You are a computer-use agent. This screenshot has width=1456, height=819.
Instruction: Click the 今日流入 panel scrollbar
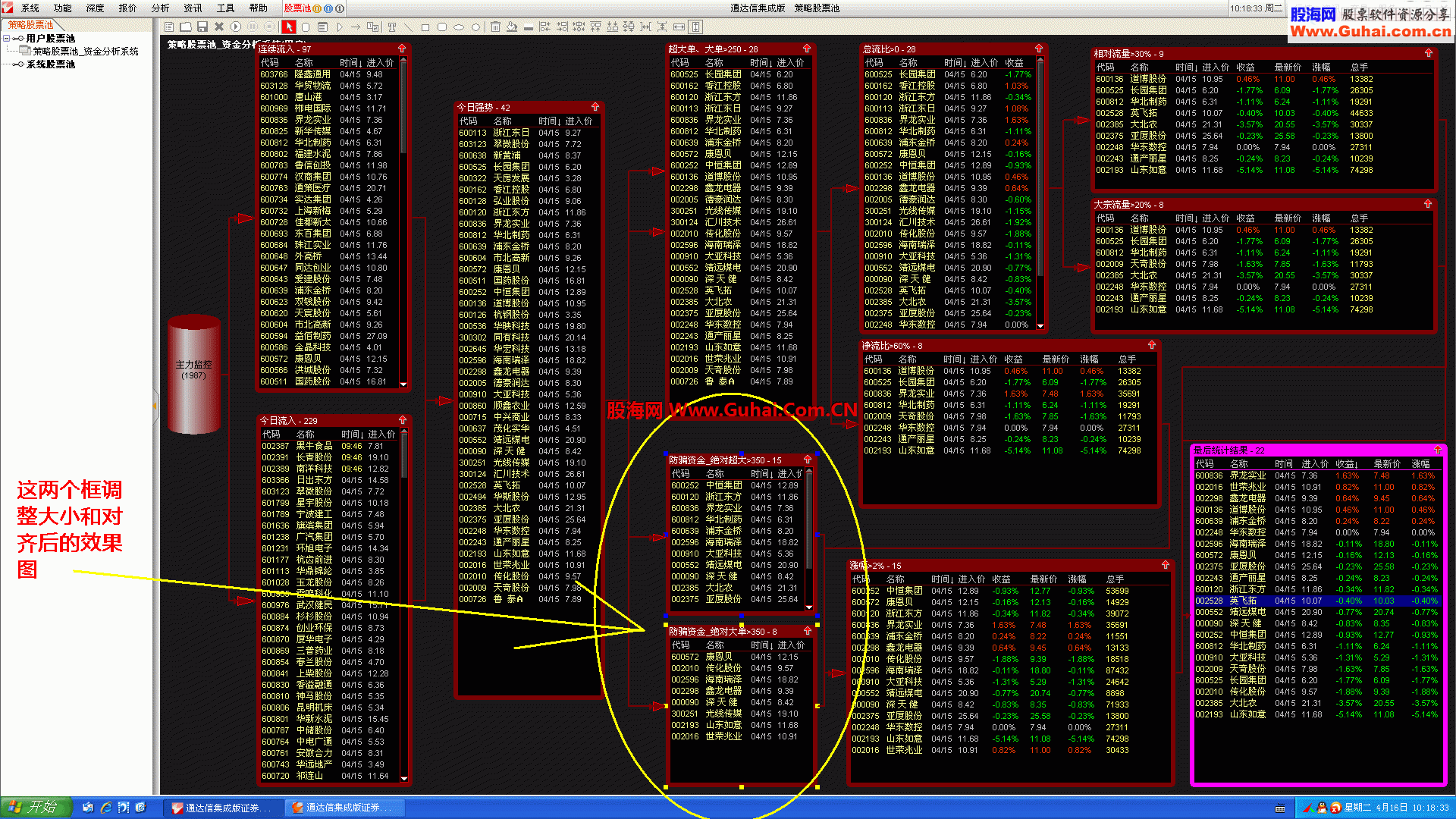pyautogui.click(x=404, y=604)
